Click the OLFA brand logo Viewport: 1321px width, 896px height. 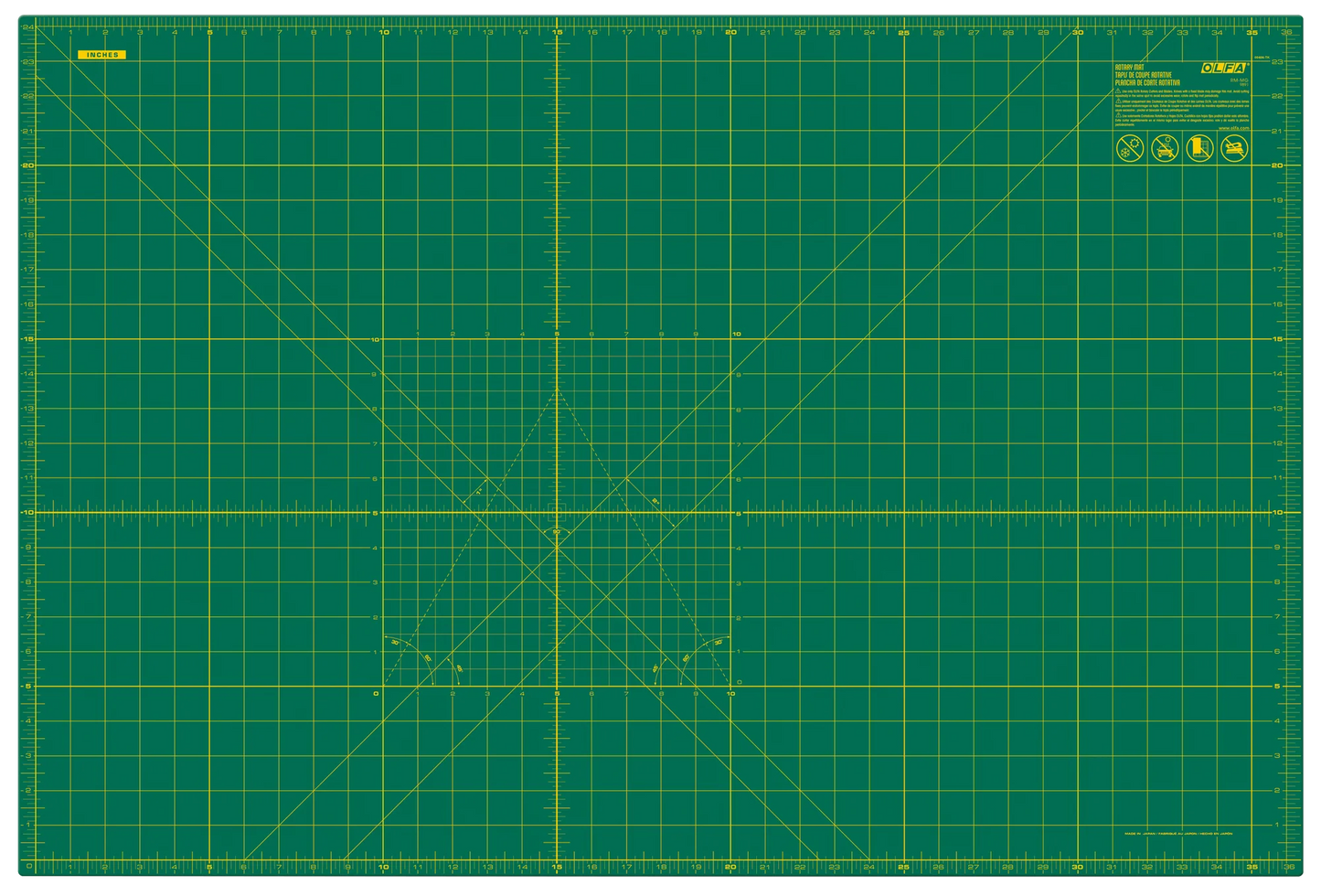click(1225, 69)
